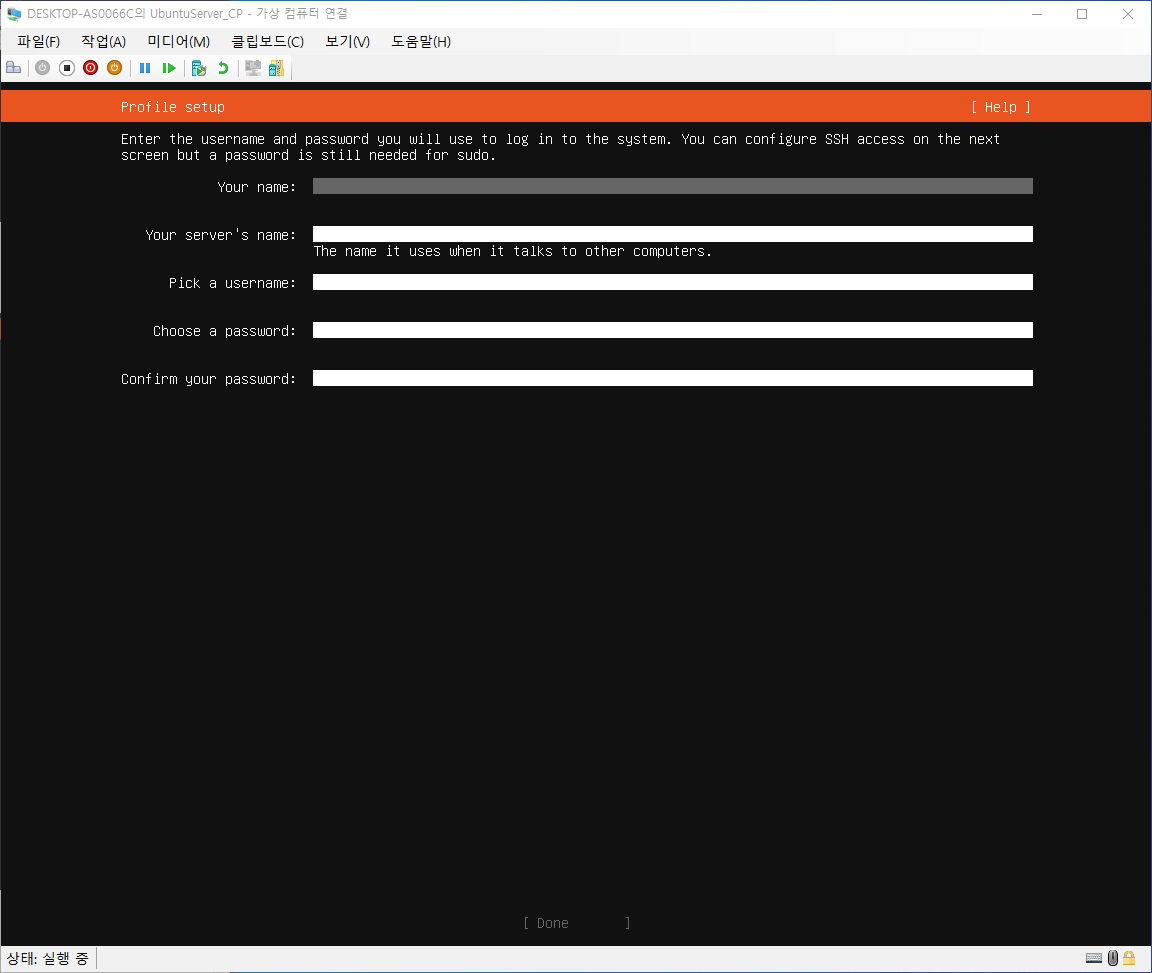This screenshot has width=1152, height=973.
Task: Reset the VM with green play icon
Action: pos(169,68)
